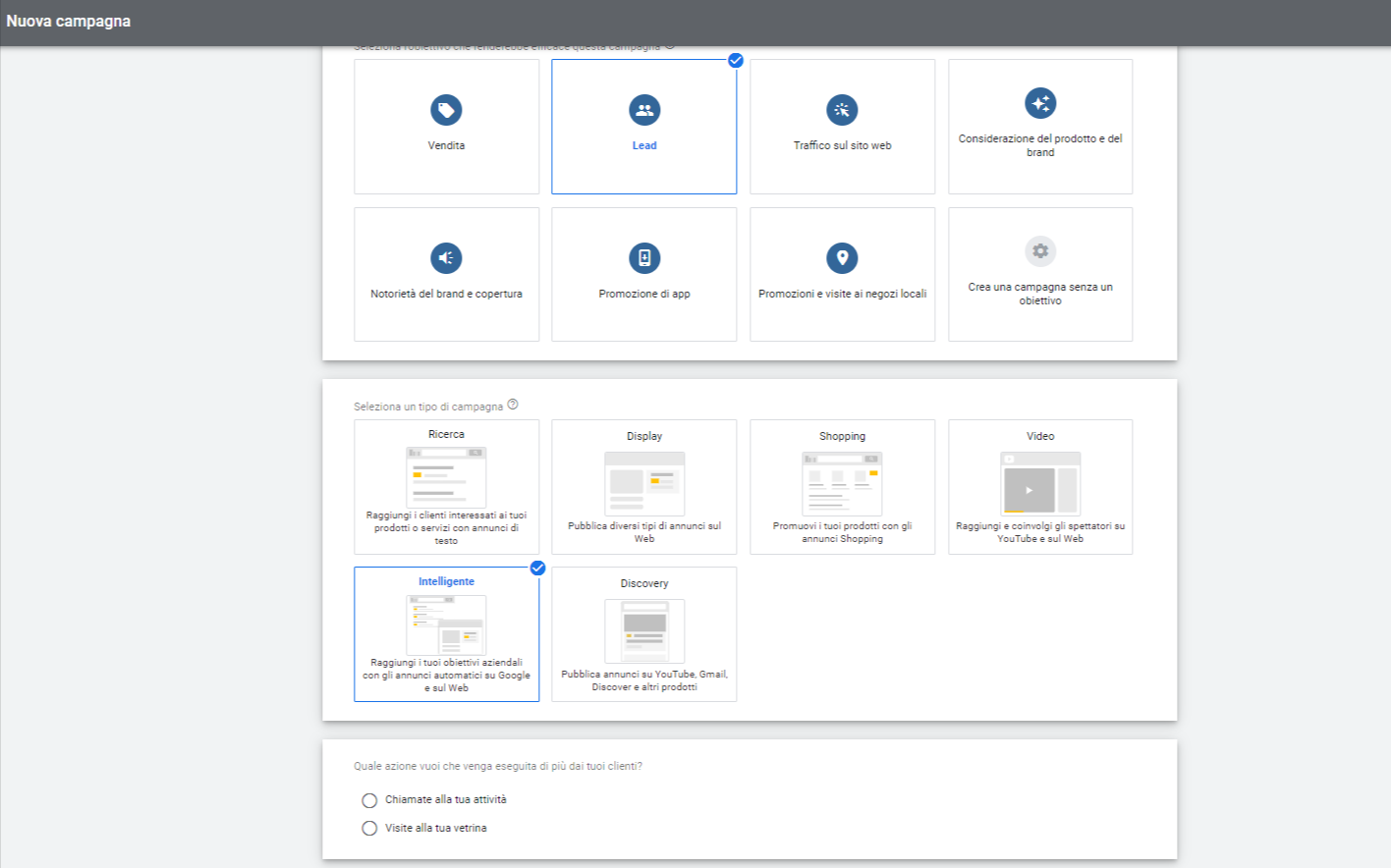The image size is (1391, 868).
Task: Select the Vendita price tag icon
Action: 446,110
